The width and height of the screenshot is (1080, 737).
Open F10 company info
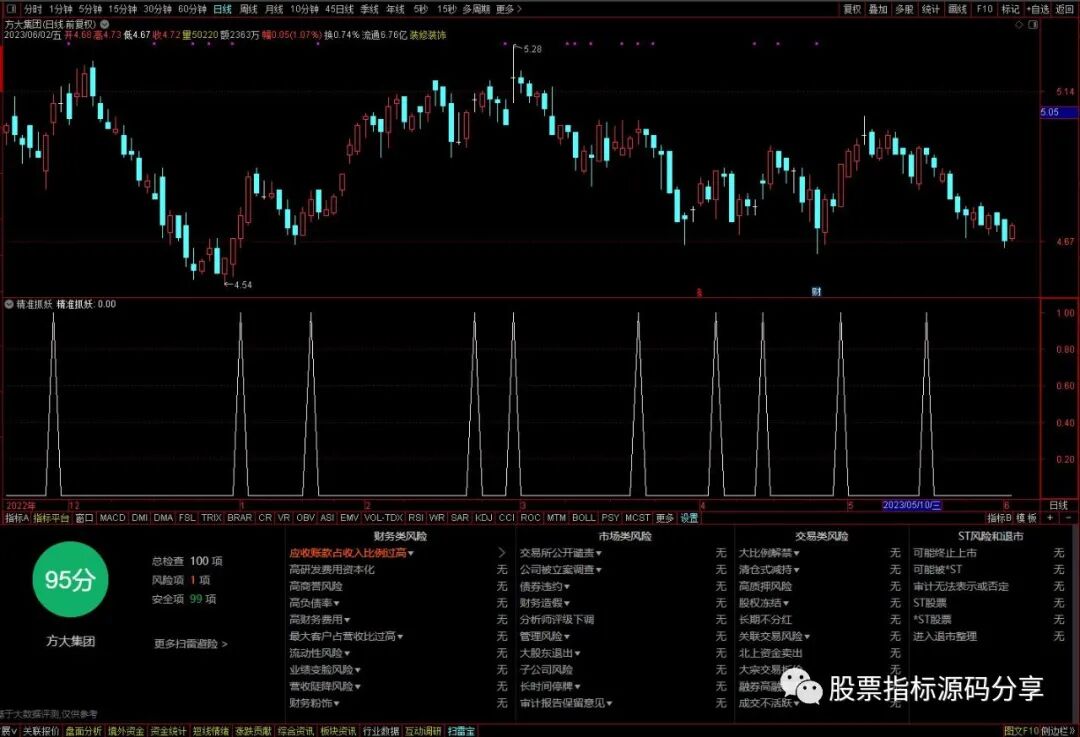(x=984, y=9)
